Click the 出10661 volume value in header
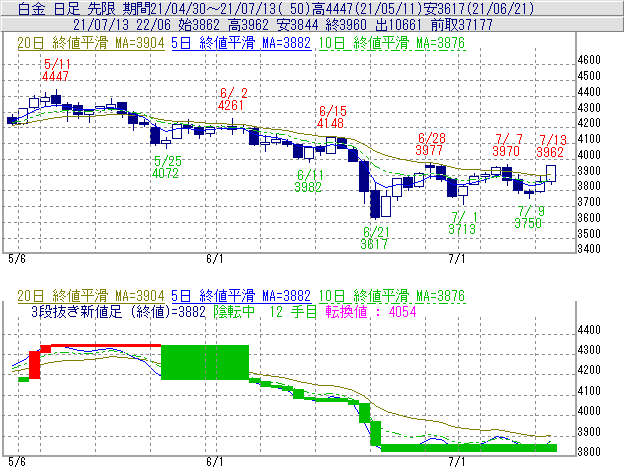Viewport: 624px width, 475px height. tap(398, 25)
